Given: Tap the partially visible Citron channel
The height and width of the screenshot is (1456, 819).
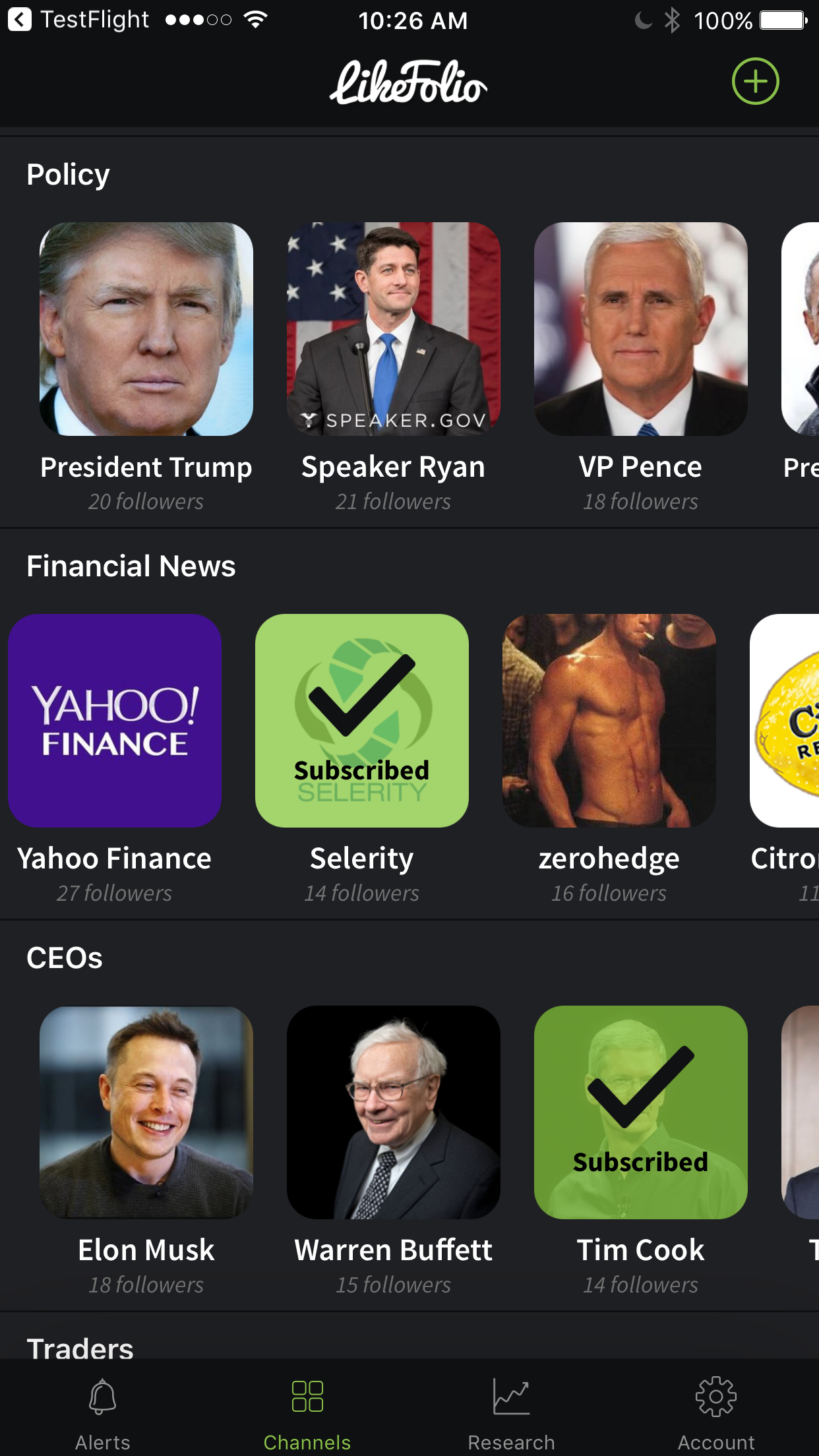Looking at the screenshot, I should click(x=785, y=721).
